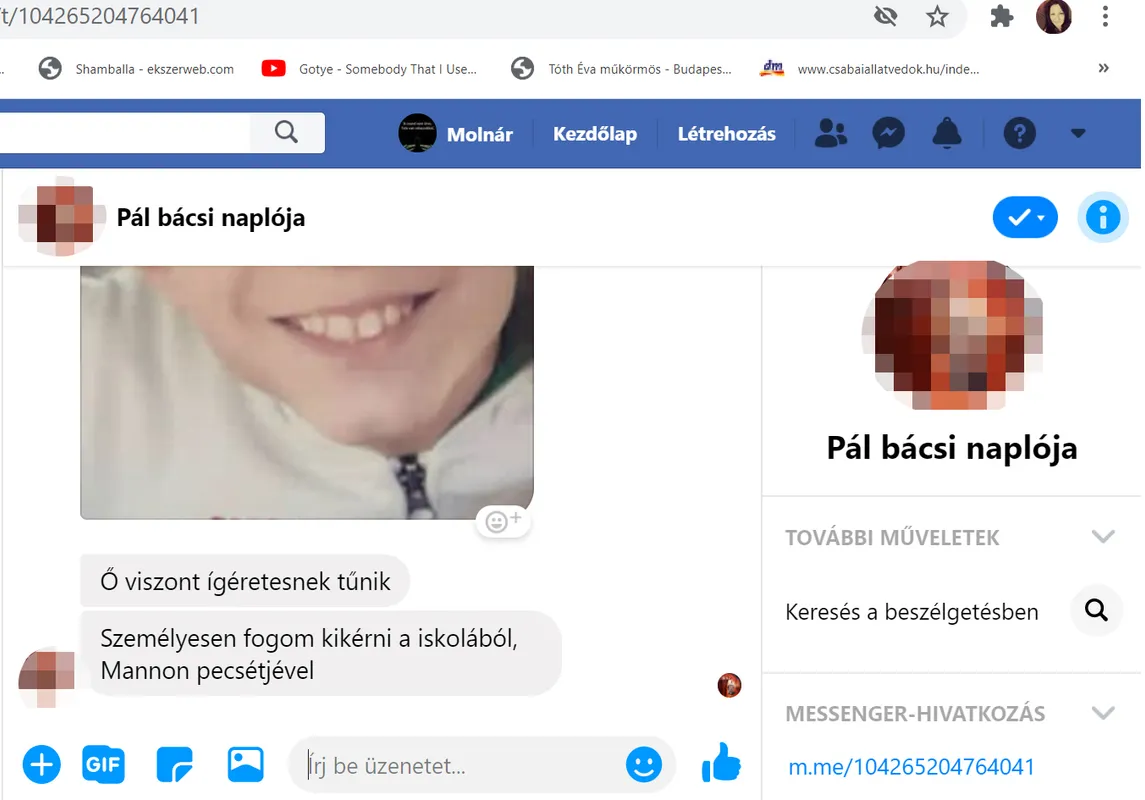Click the thumbs-up like send button
The image size is (1145, 800).
coord(721,765)
